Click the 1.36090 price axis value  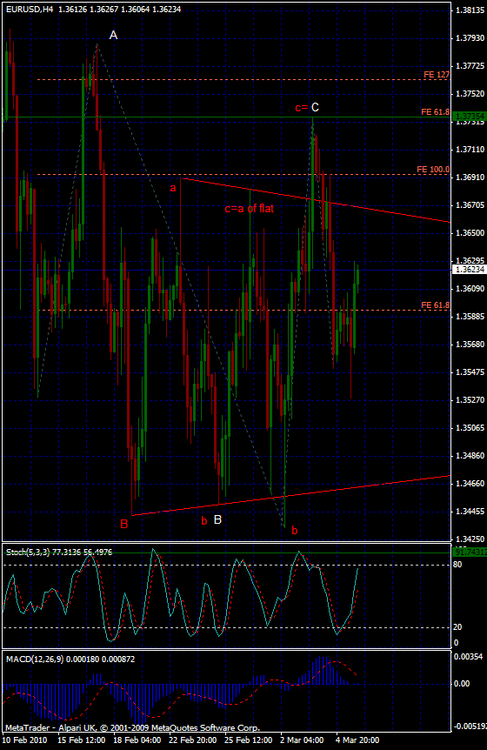pos(471,288)
